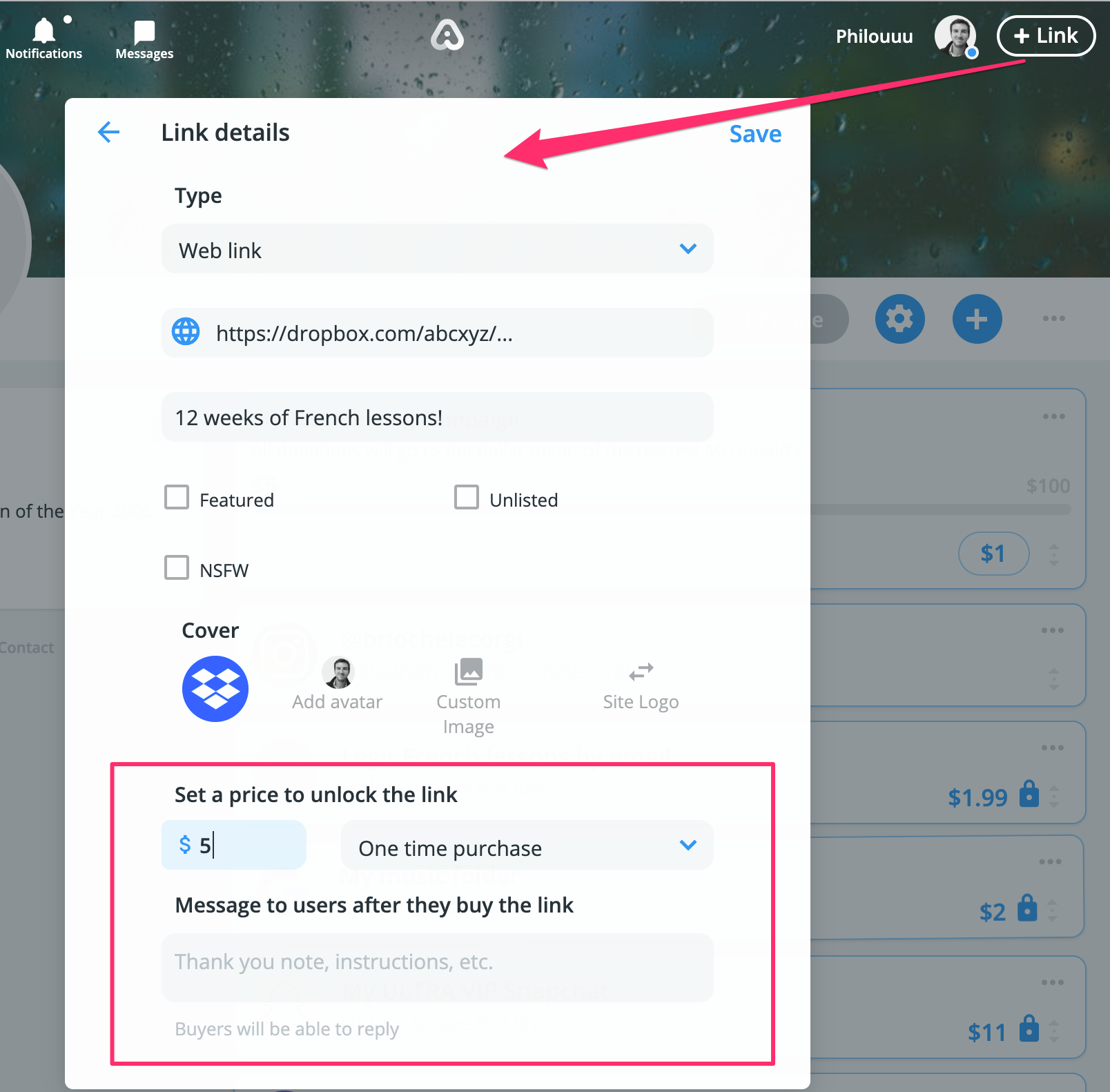Select the Dropbox logo cover
Viewport: 1110px width, 1092px height.
click(215, 689)
